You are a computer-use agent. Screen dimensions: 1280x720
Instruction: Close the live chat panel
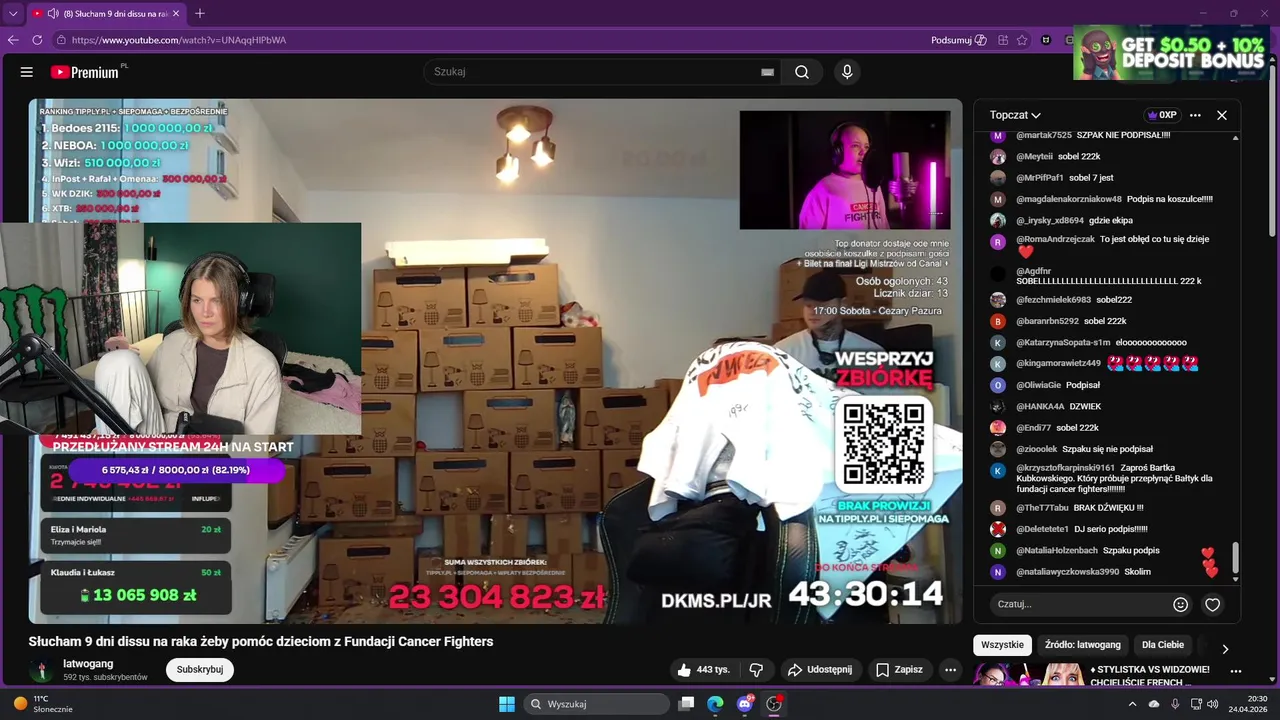click(x=1222, y=115)
